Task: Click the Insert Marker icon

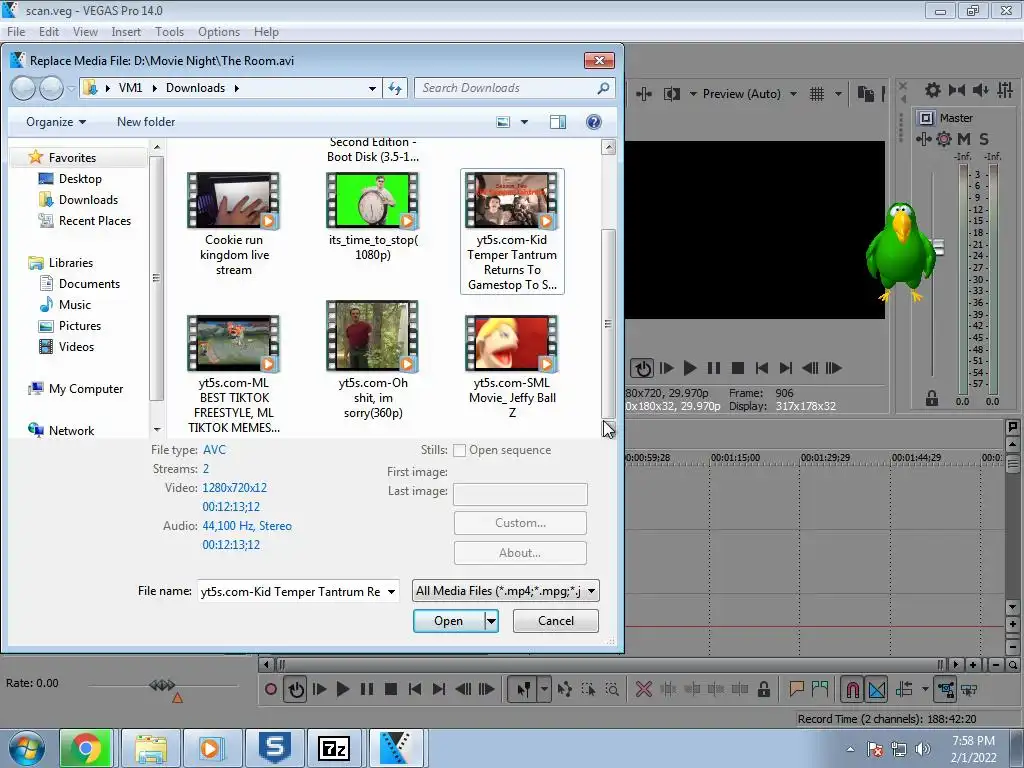Action: 796,689
